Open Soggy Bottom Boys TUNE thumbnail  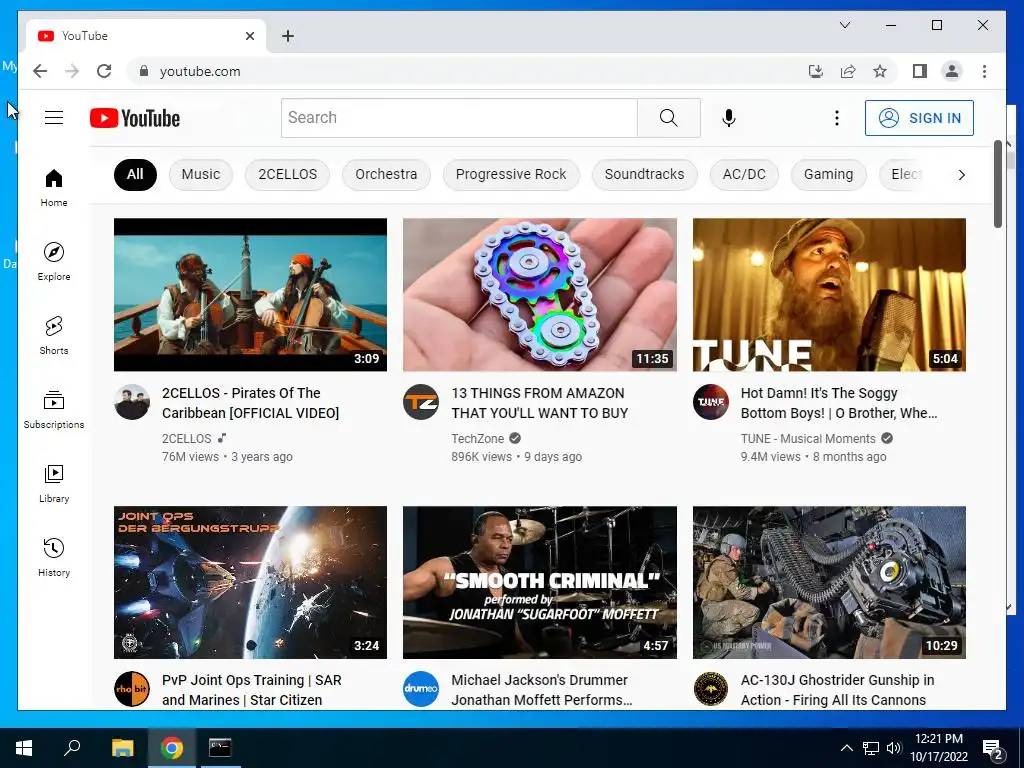[829, 295]
